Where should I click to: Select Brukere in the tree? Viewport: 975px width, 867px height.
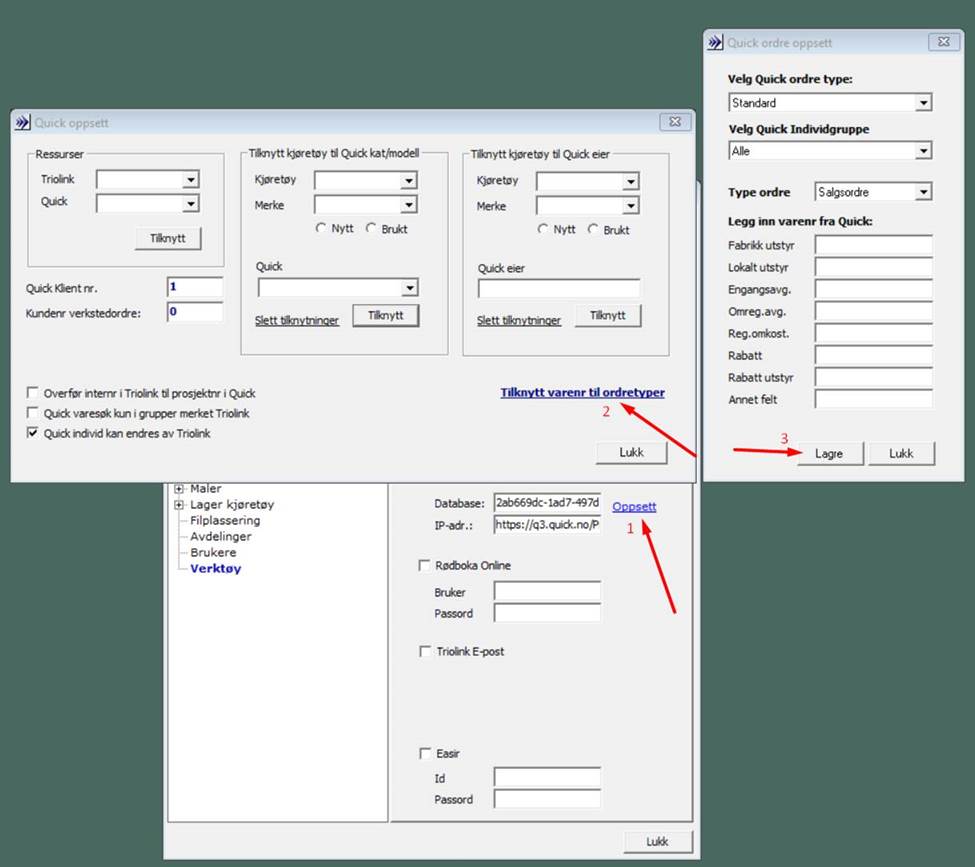[213, 552]
